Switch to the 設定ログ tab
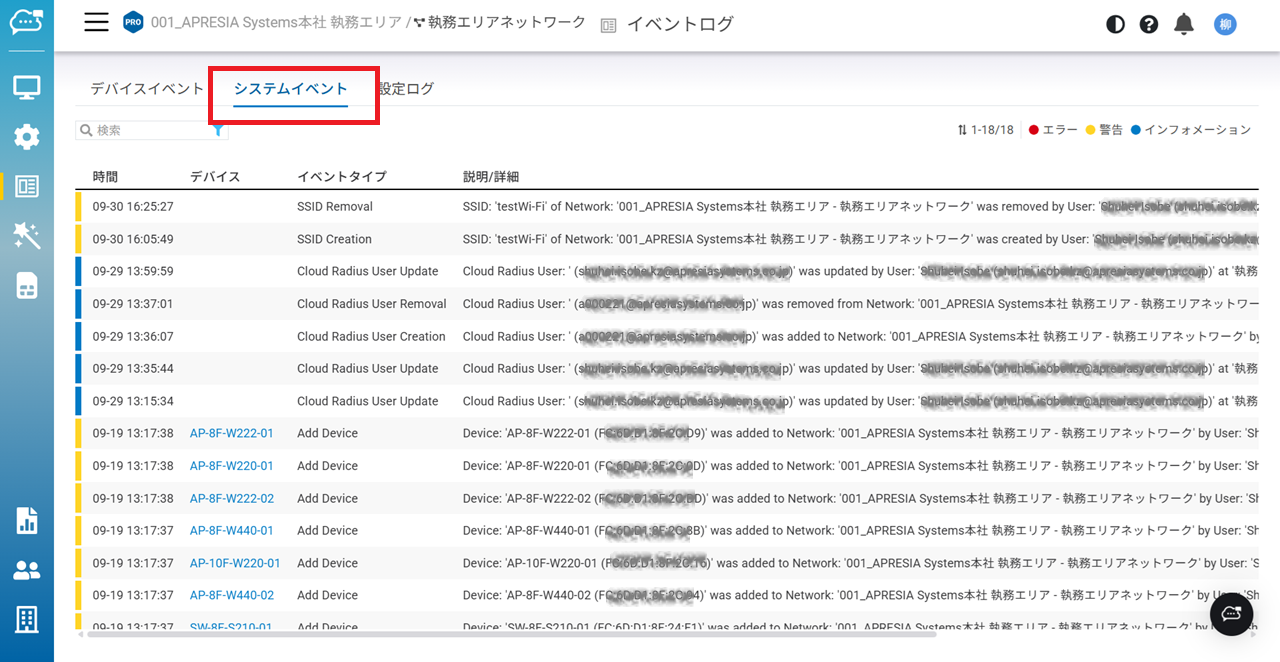This screenshot has width=1280, height=662. (407, 89)
